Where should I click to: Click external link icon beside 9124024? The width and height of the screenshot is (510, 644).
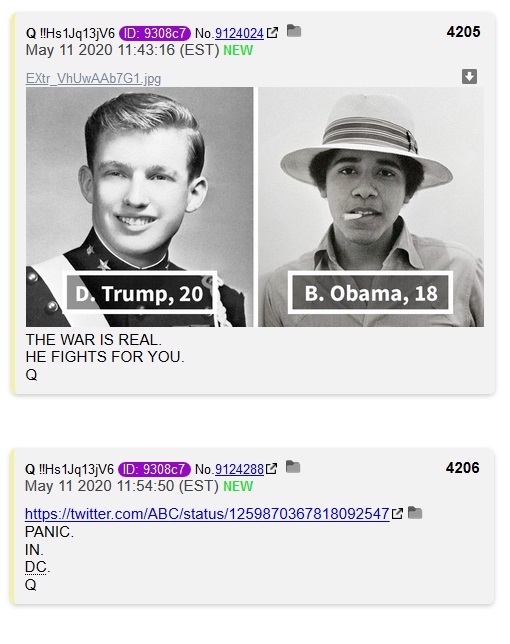pyautogui.click(x=272, y=32)
